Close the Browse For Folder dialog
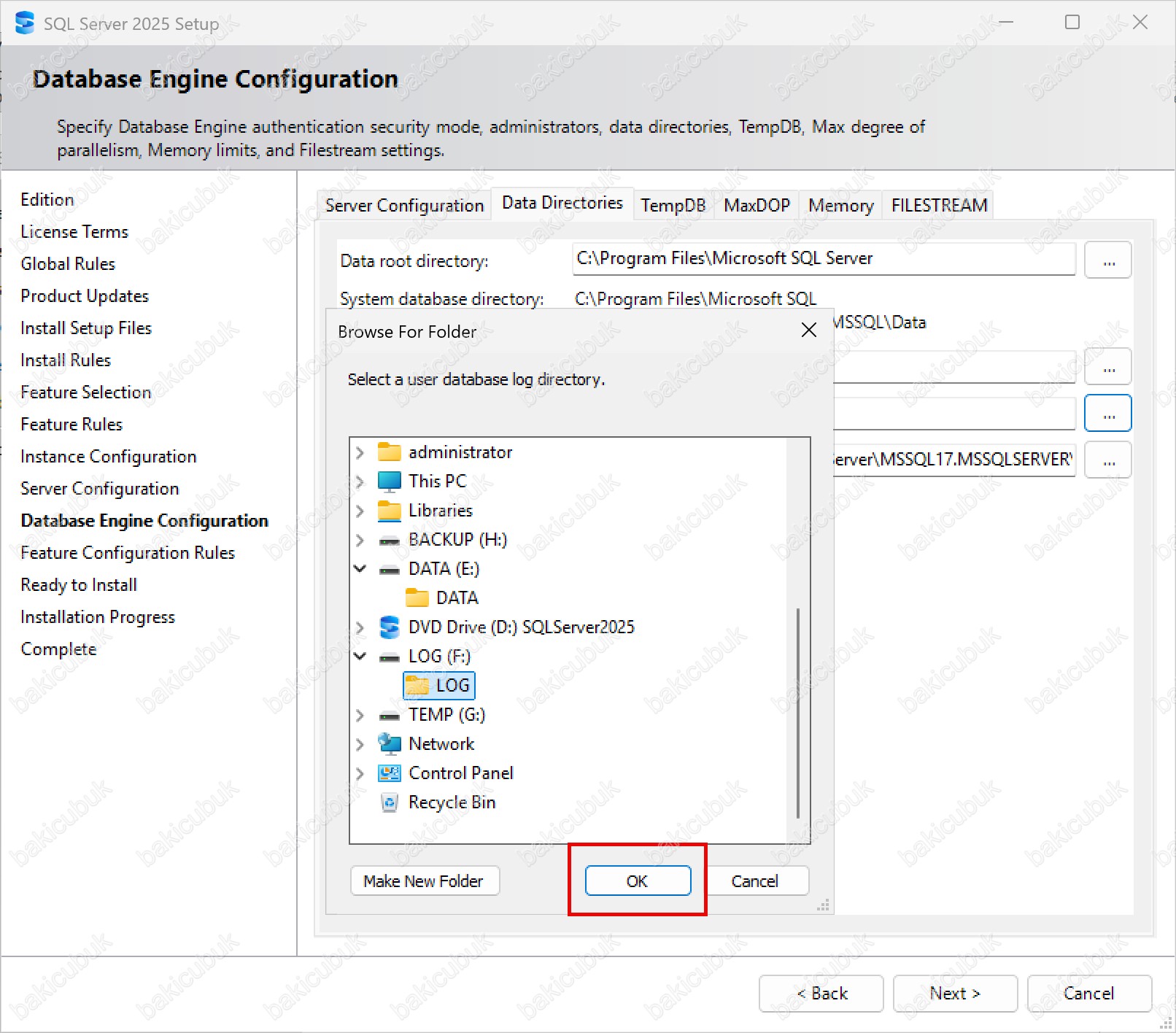The width and height of the screenshot is (1176, 1033). click(808, 330)
